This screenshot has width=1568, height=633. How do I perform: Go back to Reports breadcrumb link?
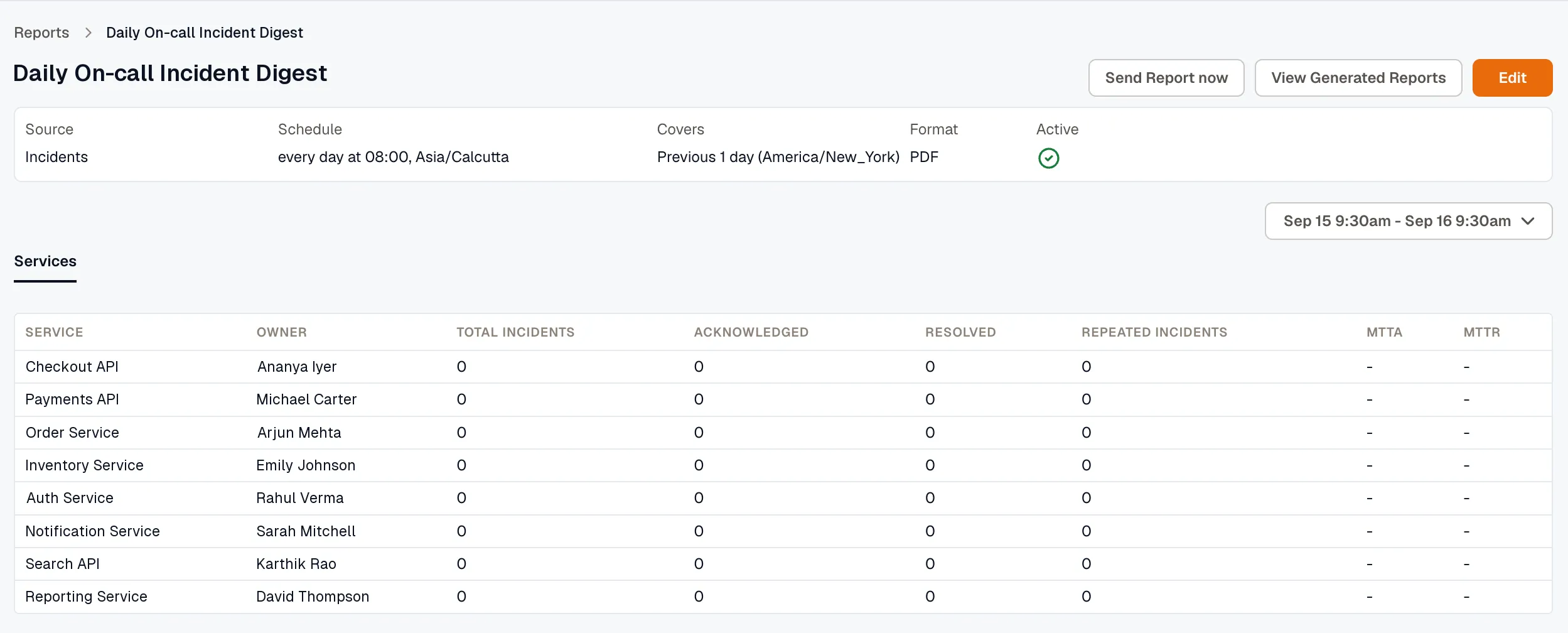(41, 33)
